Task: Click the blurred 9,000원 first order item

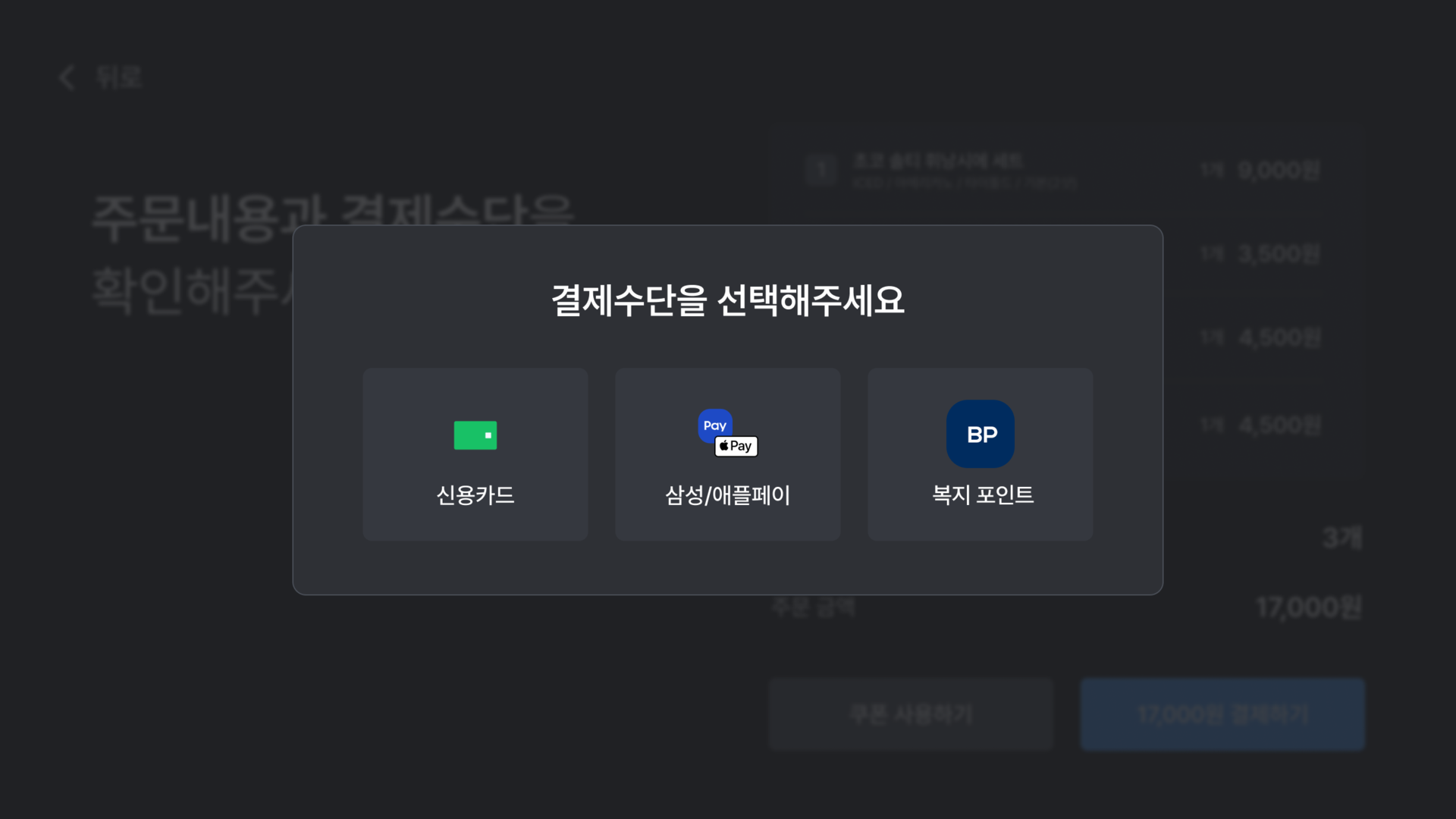Action: coord(1279,170)
